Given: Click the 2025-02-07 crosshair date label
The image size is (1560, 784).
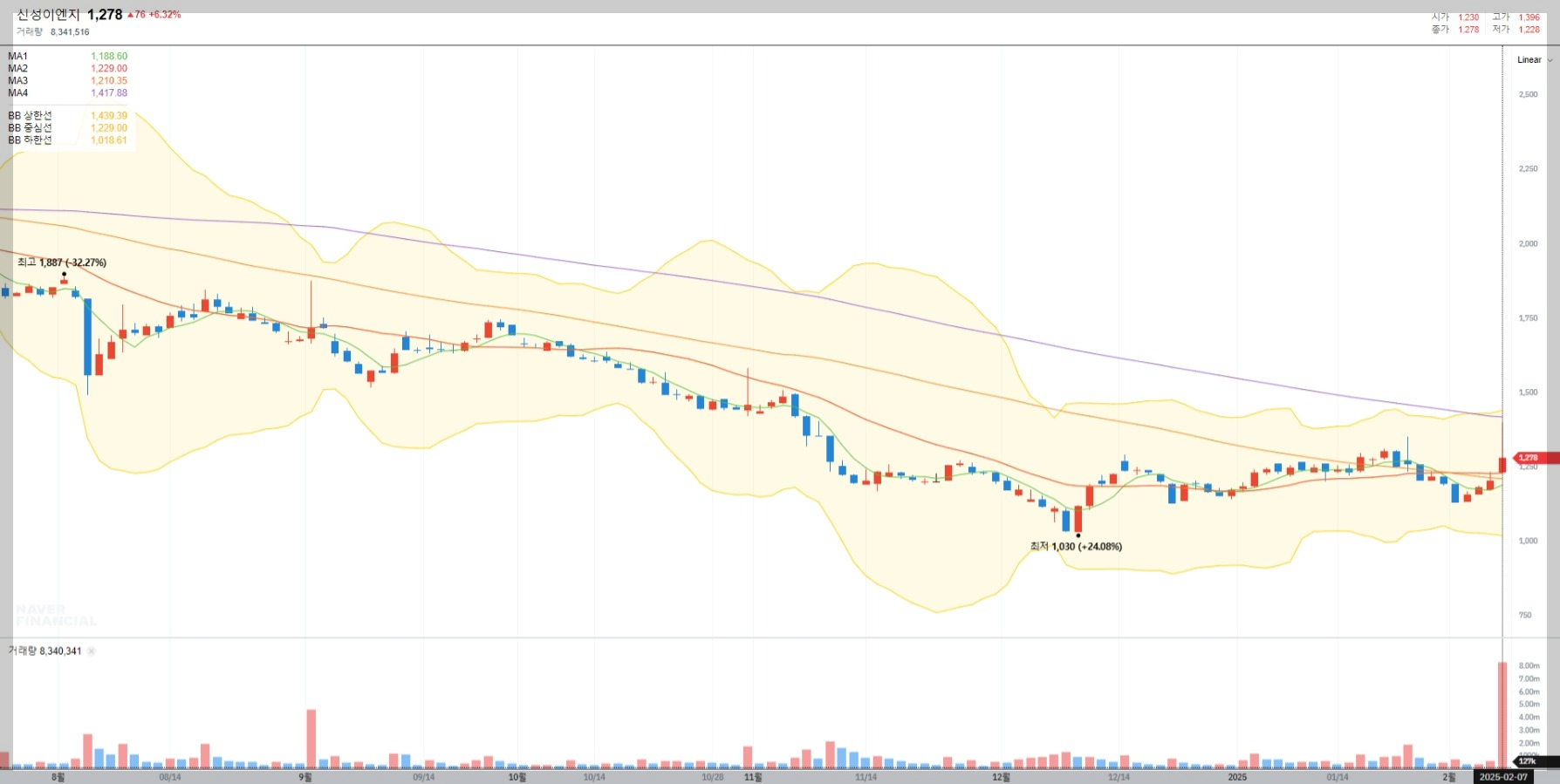Looking at the screenshot, I should [x=1503, y=777].
